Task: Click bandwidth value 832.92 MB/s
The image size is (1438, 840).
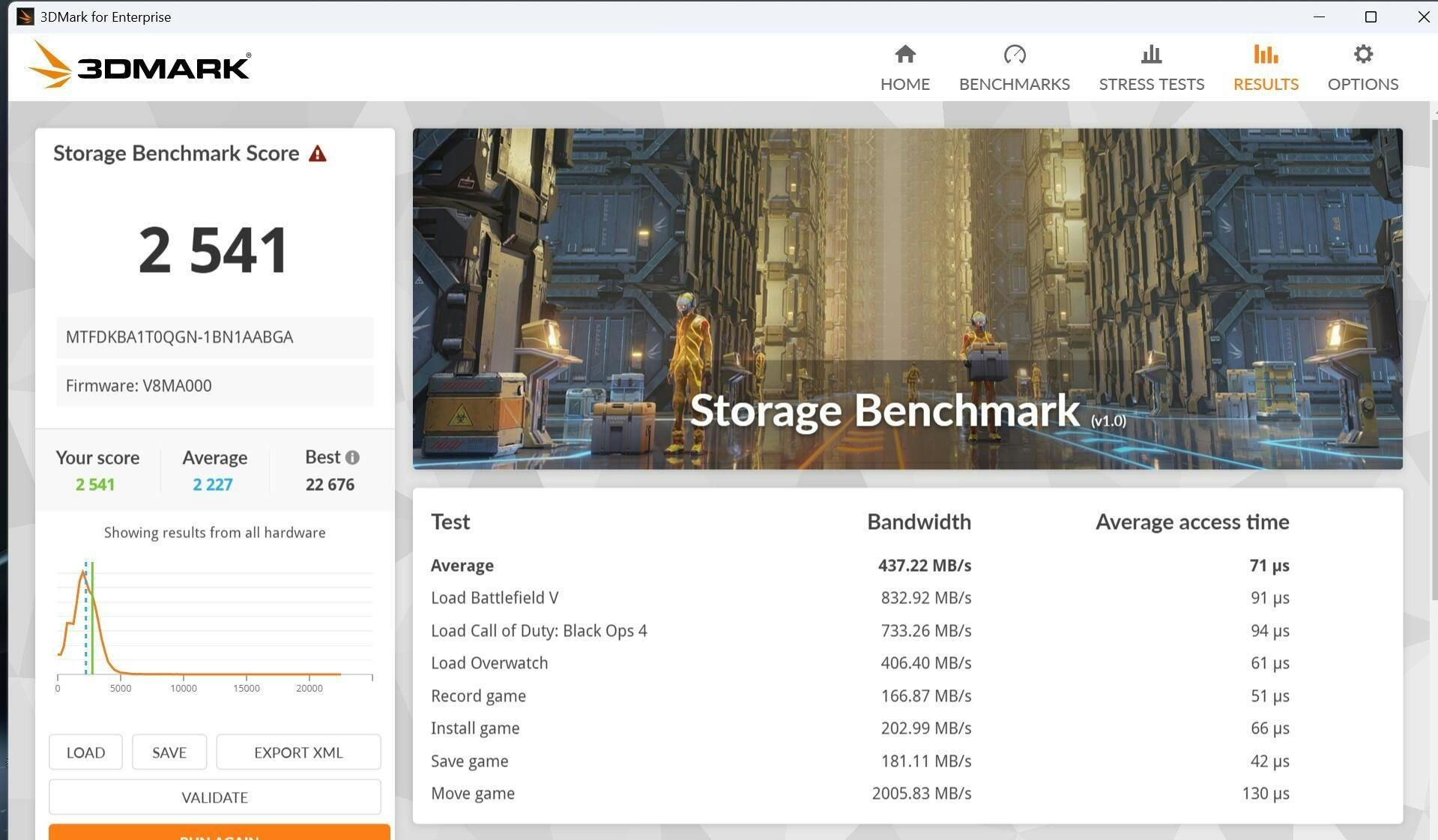Action: (926, 598)
